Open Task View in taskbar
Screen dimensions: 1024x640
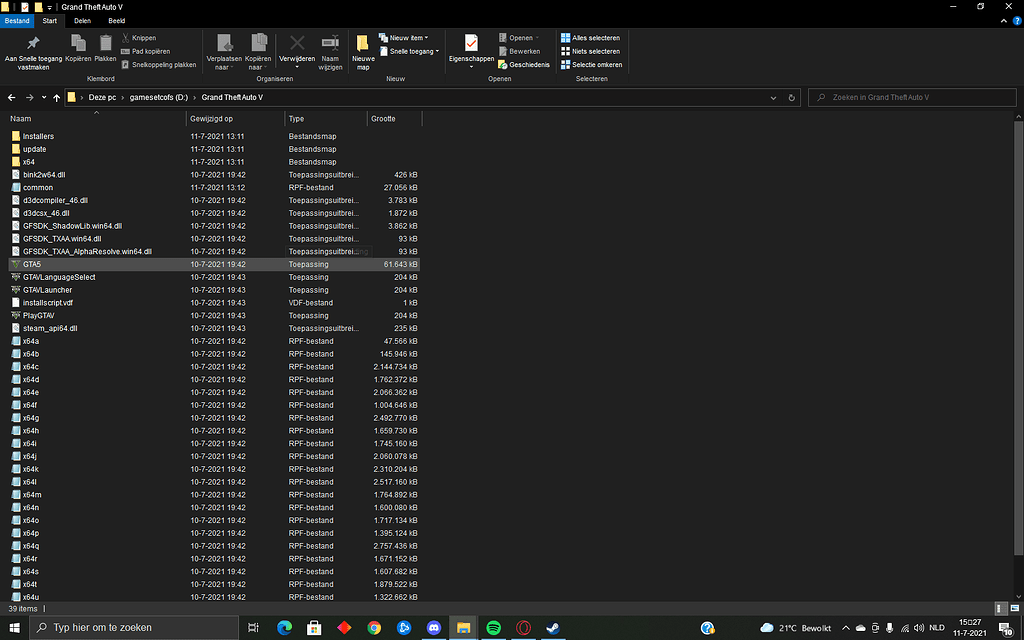coord(253,628)
